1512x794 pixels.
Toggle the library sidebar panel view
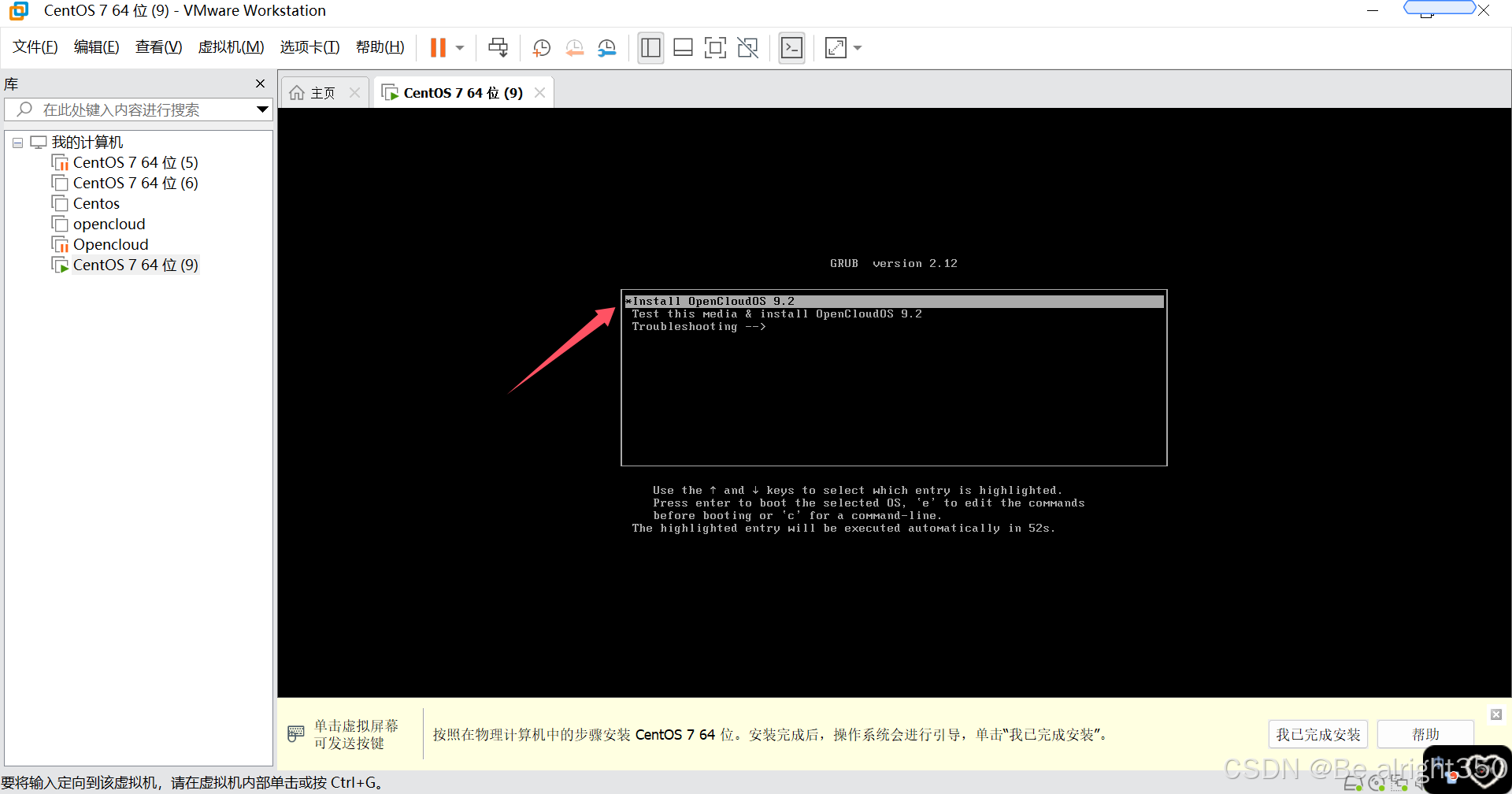pos(650,47)
